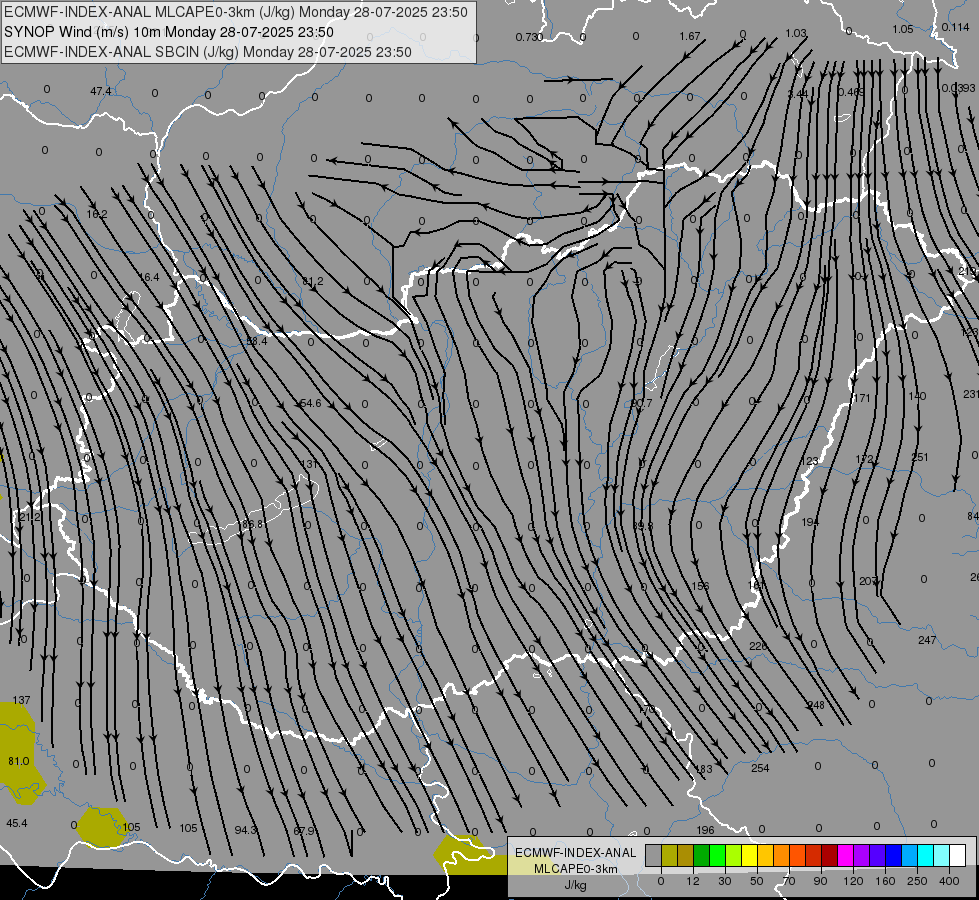Click the legend scale label 12

(x=692, y=881)
